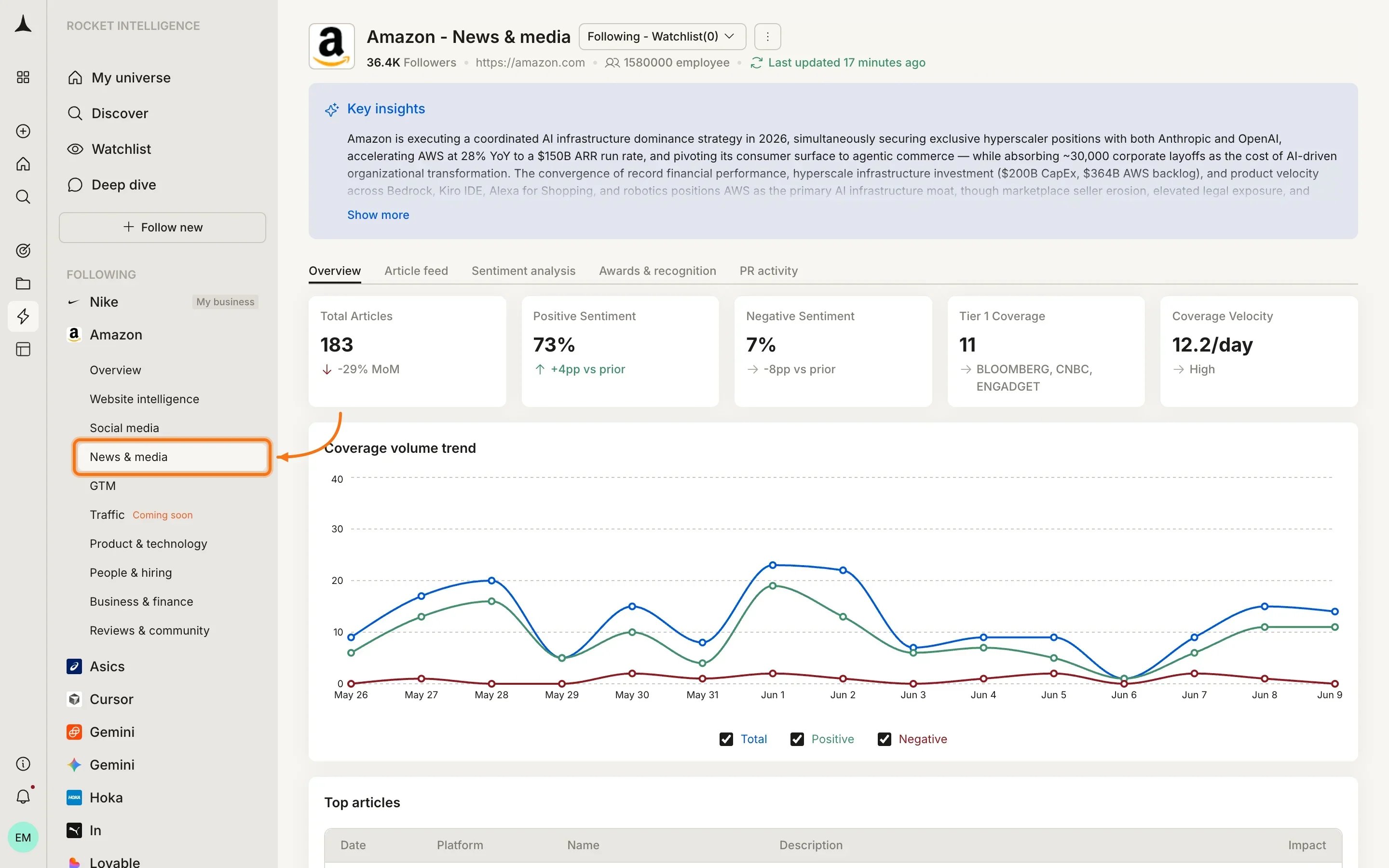Open Product & technology section
The image size is (1389, 868).
tap(149, 543)
